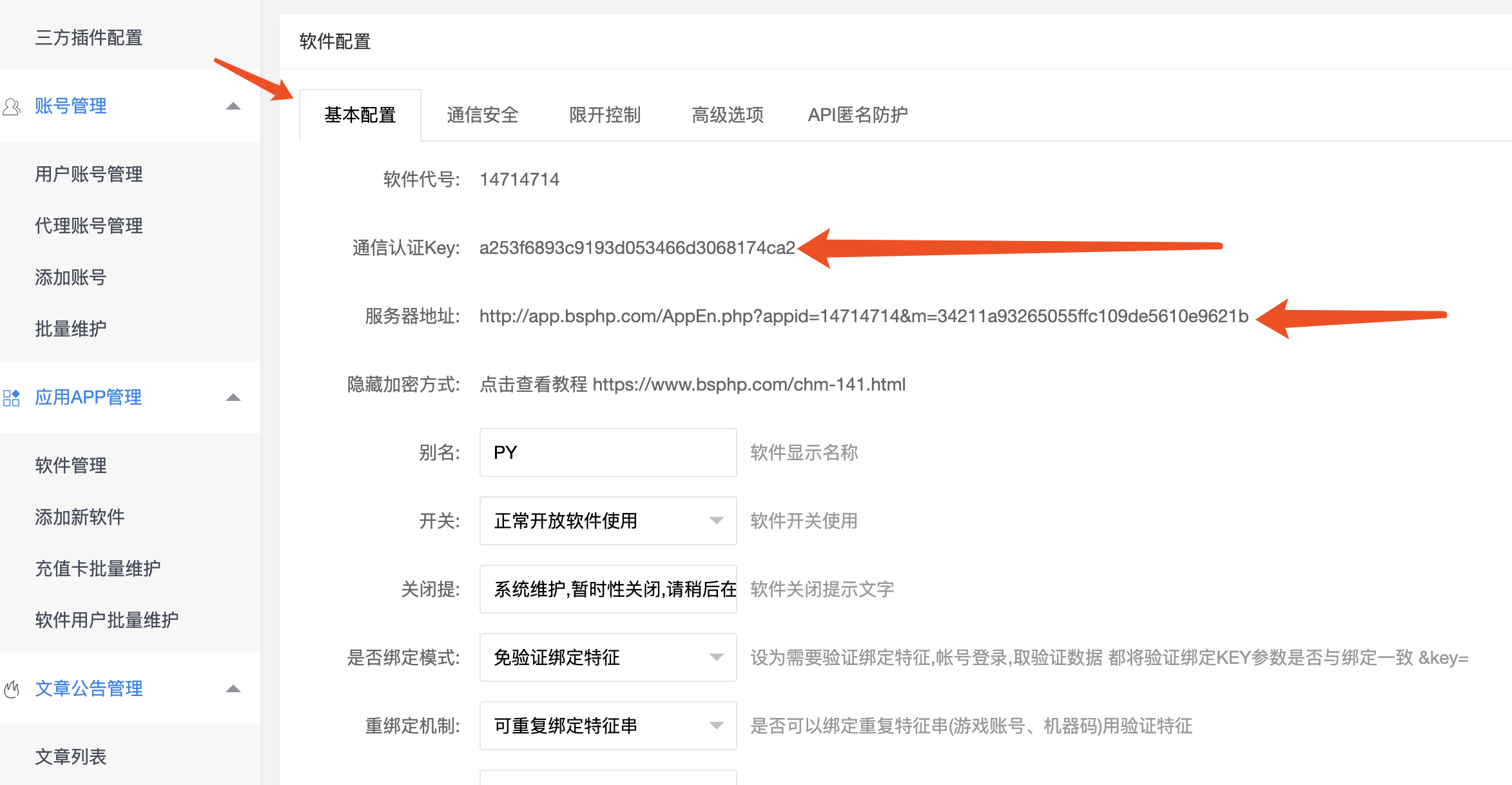Open 批量维护 under account management
The image size is (1512, 785).
tap(71, 329)
